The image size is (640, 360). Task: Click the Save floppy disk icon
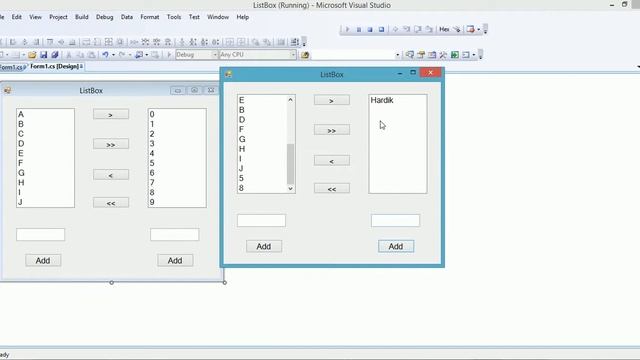[43, 55]
